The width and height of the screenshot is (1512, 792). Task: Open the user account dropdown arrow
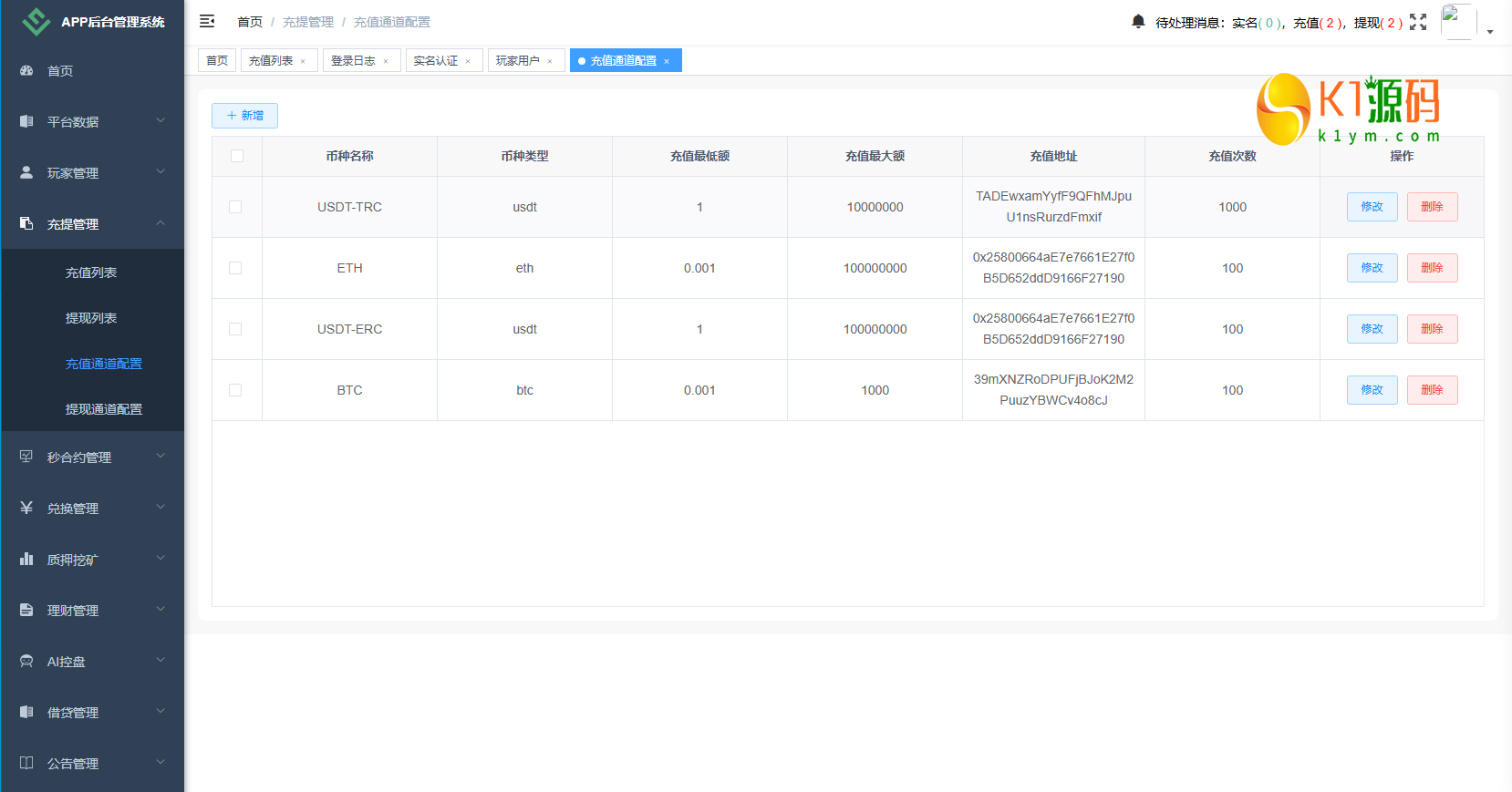1490,32
